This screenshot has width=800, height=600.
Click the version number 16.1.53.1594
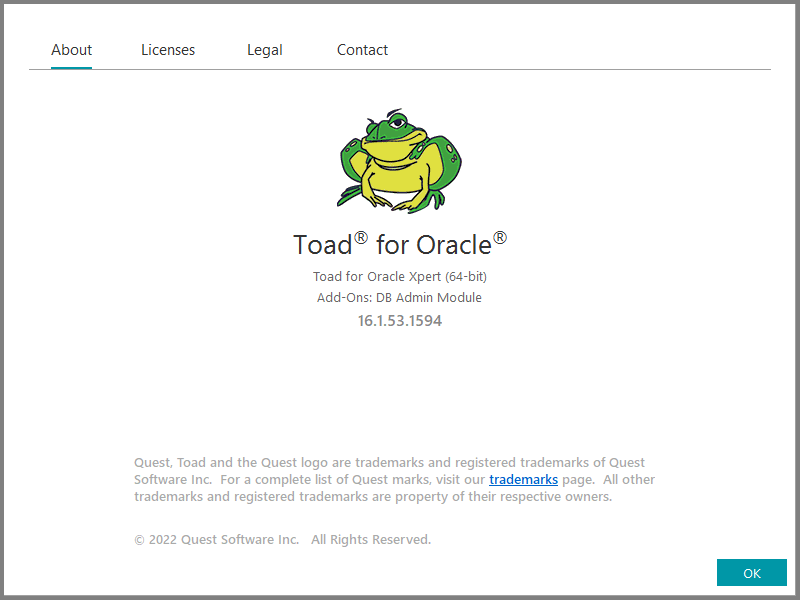tap(399, 321)
